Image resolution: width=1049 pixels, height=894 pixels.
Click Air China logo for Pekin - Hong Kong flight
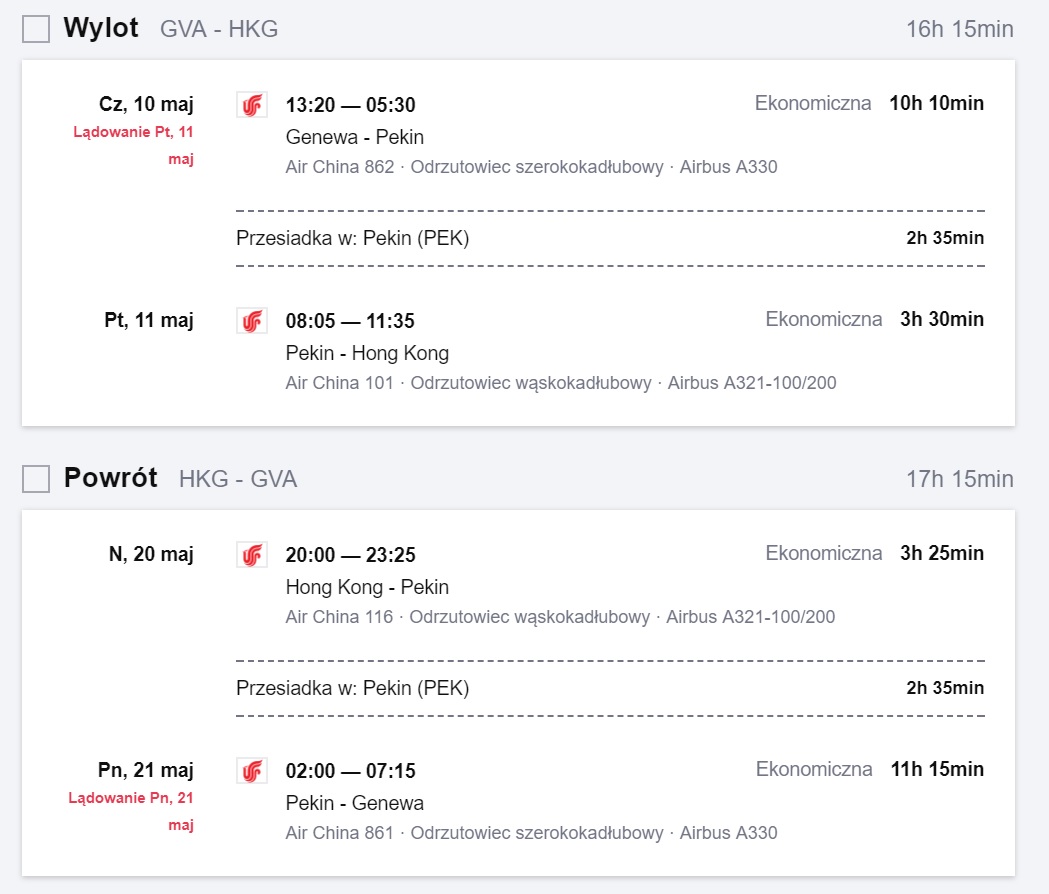click(x=252, y=321)
